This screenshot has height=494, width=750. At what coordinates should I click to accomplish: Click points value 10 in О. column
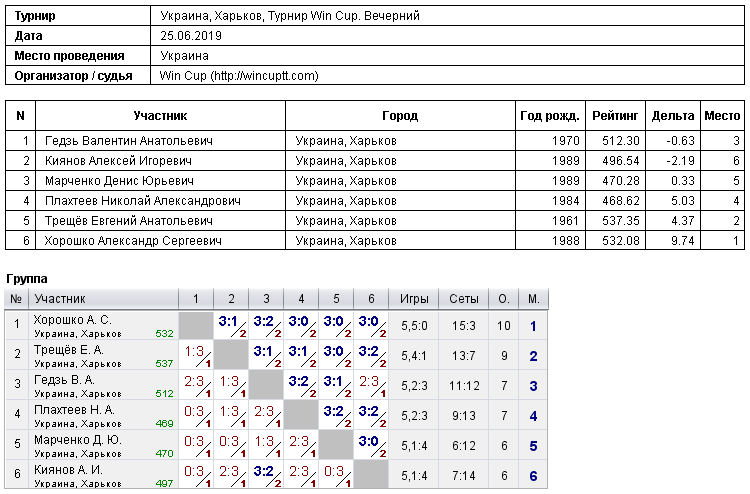coord(504,326)
